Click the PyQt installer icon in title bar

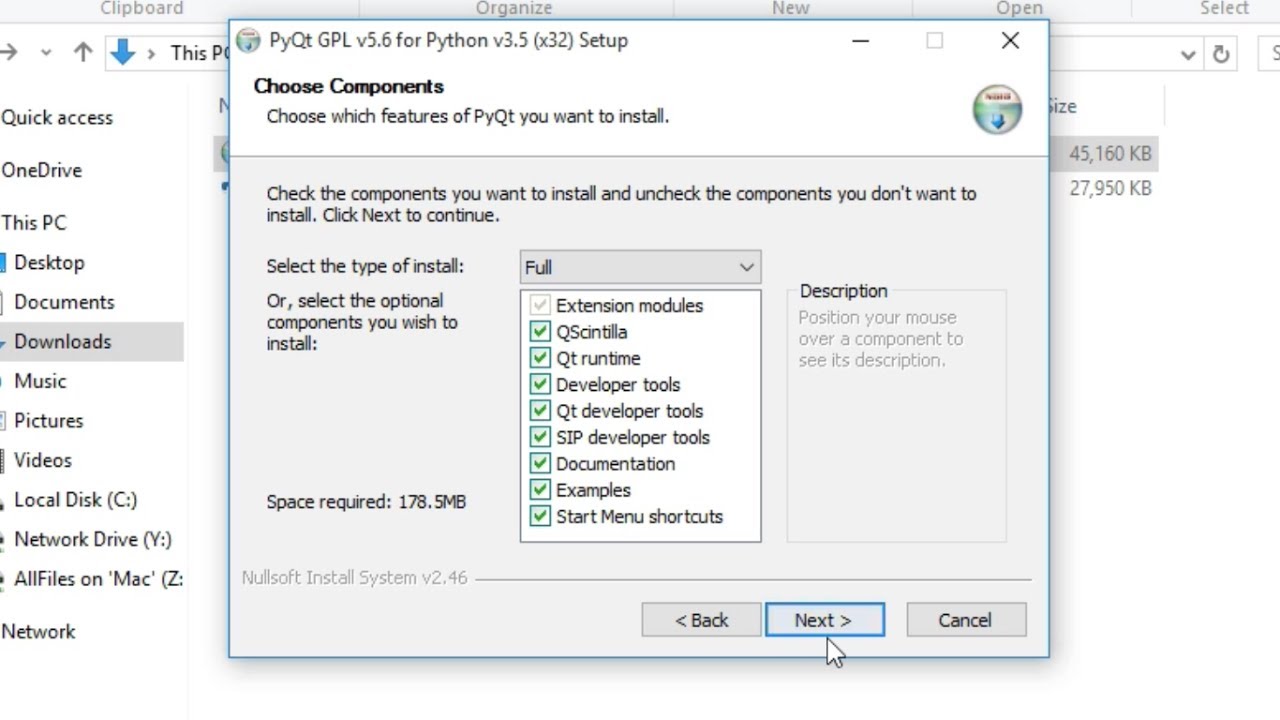248,41
